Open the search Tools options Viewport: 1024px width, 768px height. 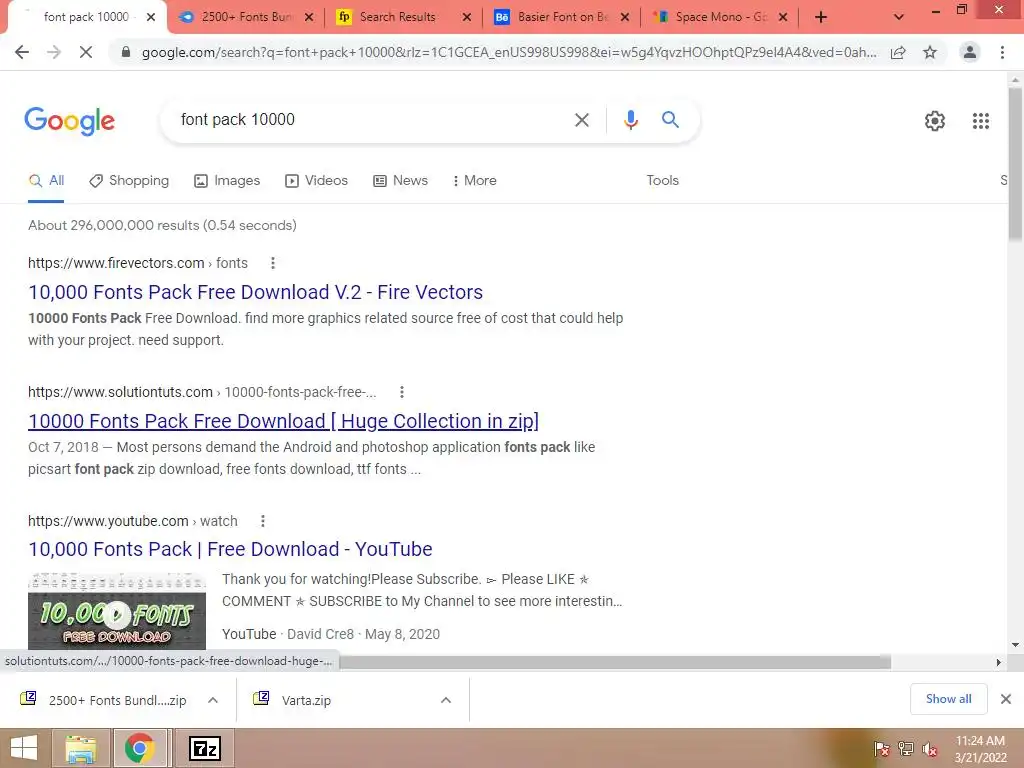(662, 181)
